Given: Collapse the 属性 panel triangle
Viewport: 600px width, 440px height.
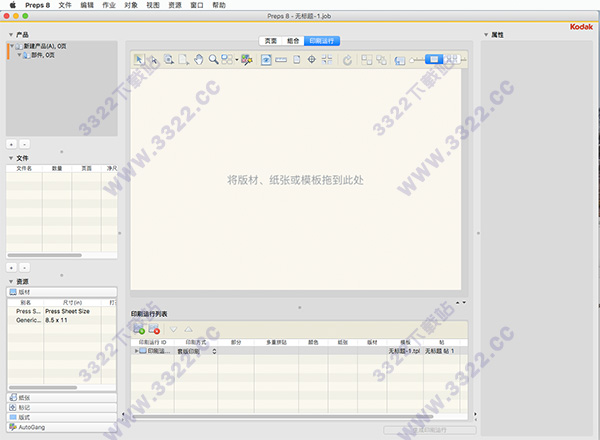Looking at the screenshot, I should 486,35.
